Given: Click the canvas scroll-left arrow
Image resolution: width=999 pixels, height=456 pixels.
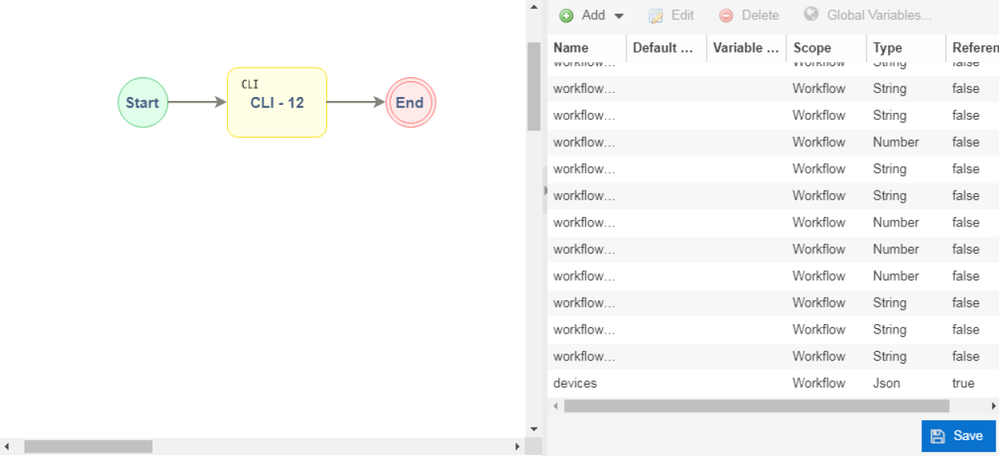Looking at the screenshot, I should point(7,446).
